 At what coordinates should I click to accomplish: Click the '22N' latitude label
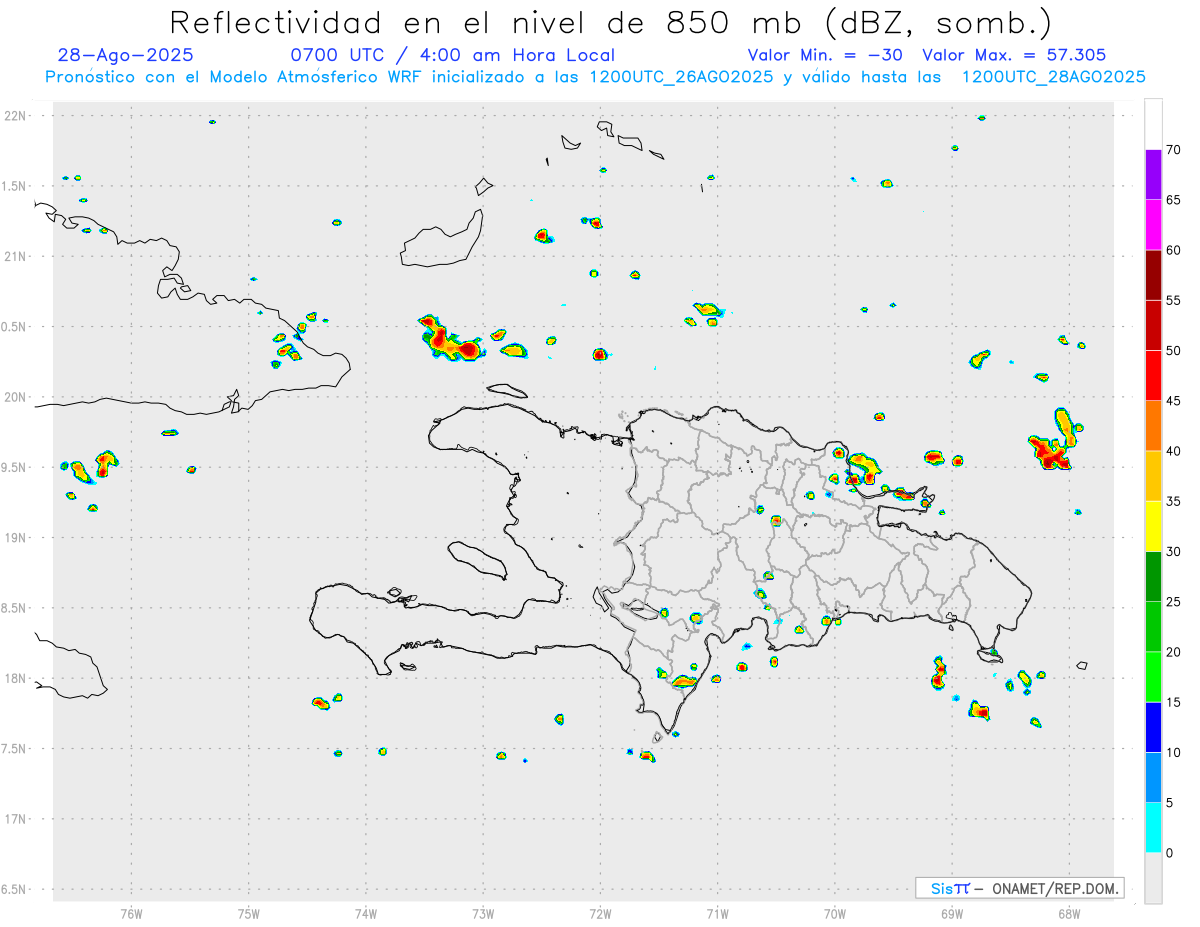[x=15, y=116]
